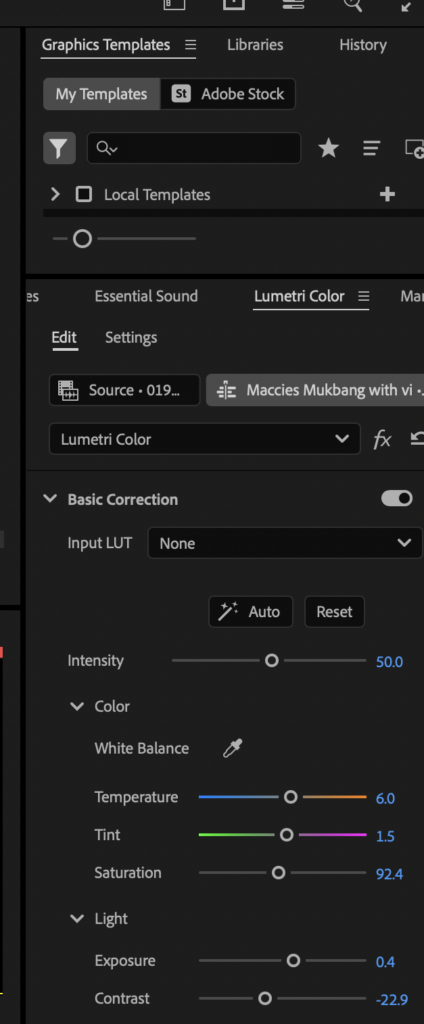424x1024 pixels.
Task: Collapse the Basic Correction section
Action: [50, 499]
